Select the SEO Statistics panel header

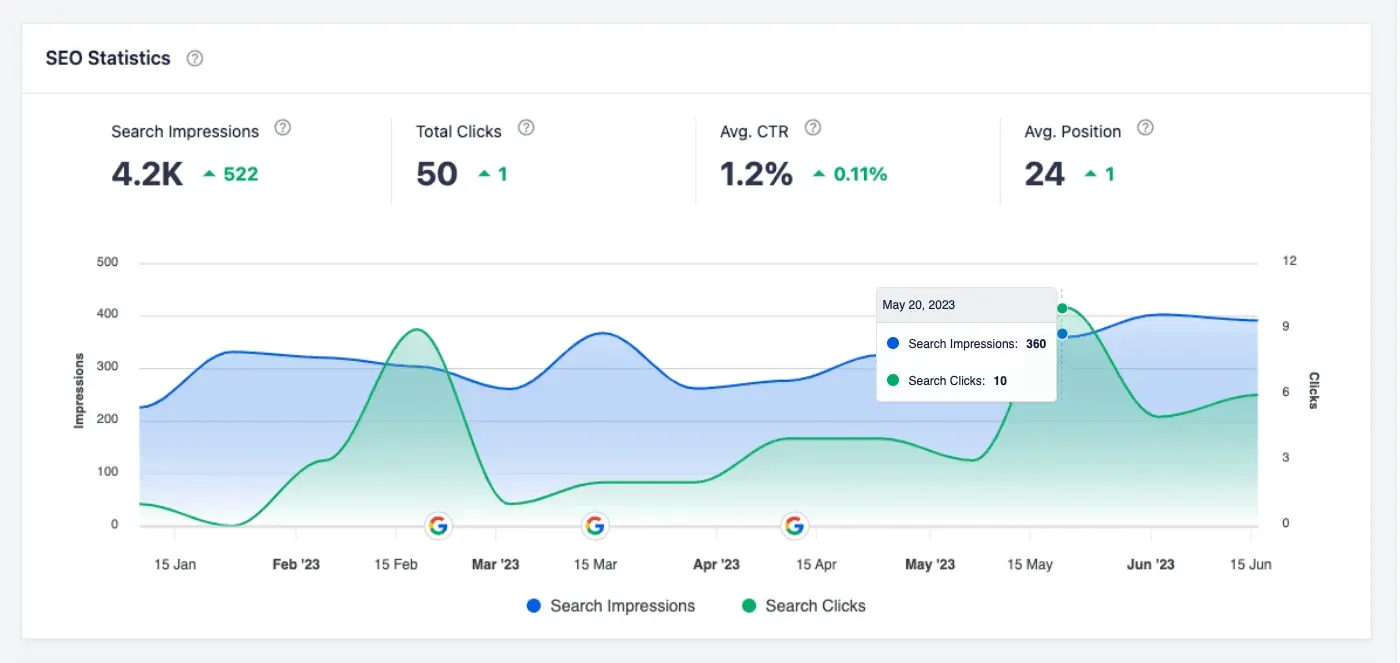[106, 58]
